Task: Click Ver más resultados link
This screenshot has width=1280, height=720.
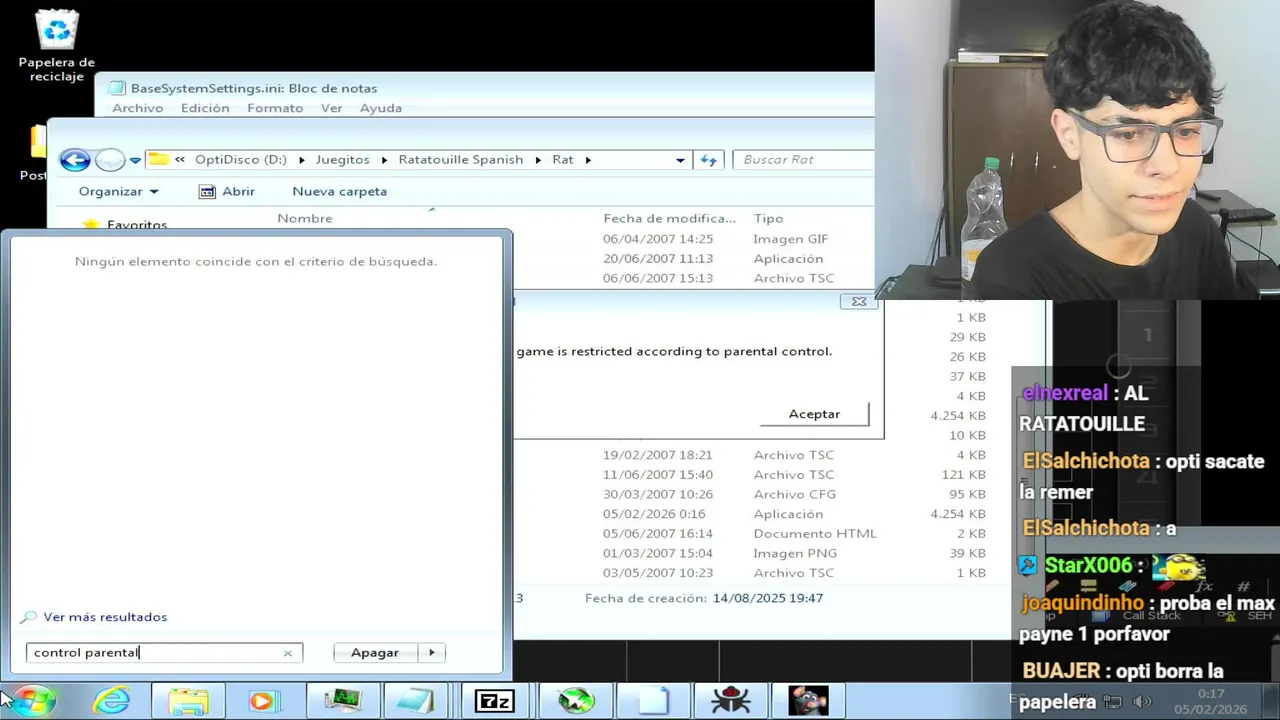Action: [x=105, y=617]
